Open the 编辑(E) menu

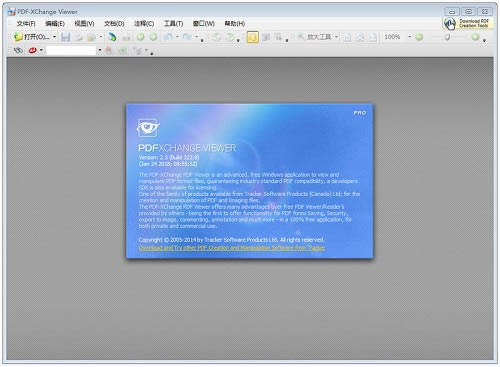(55, 23)
